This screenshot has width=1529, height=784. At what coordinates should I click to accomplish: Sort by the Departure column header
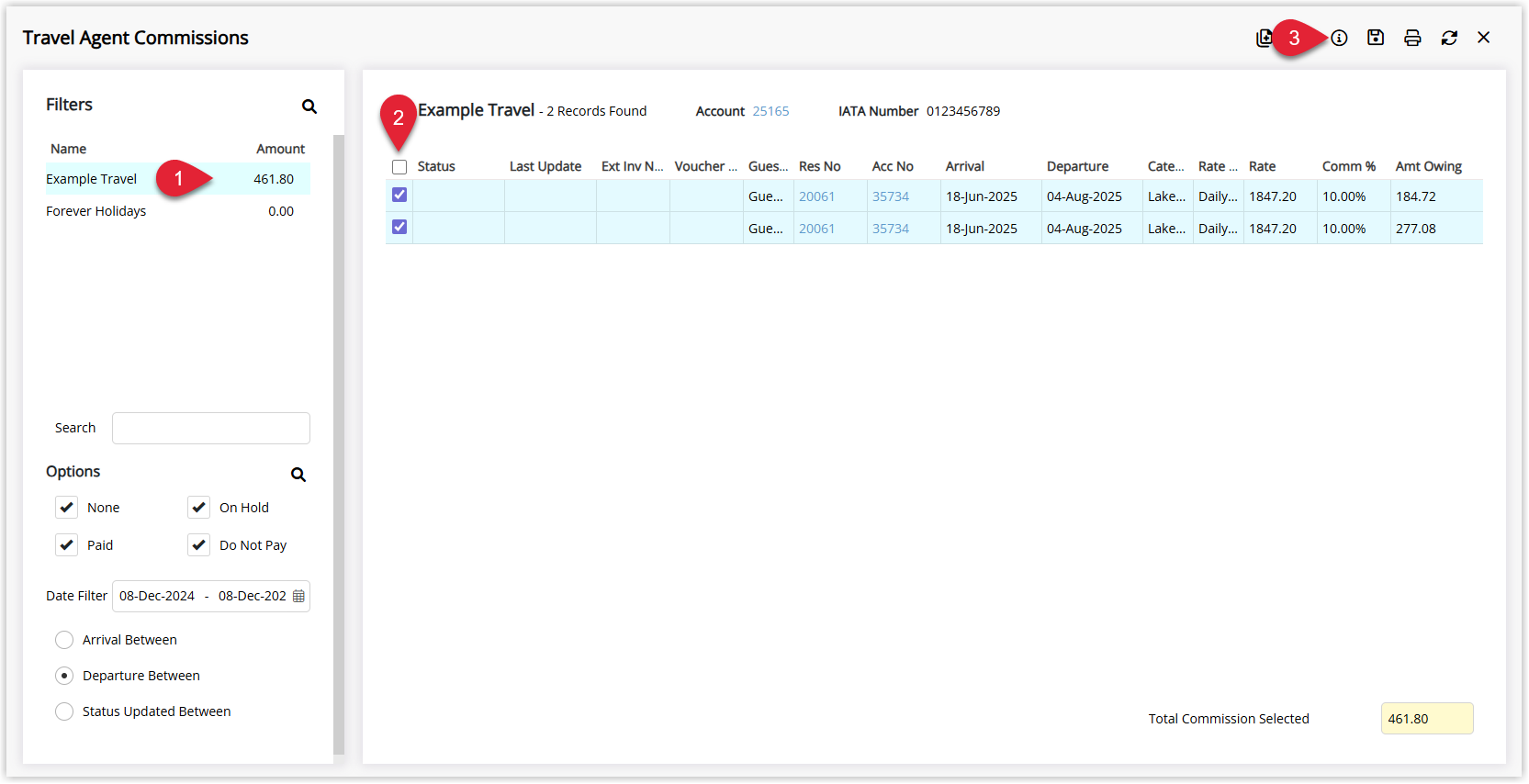click(x=1077, y=166)
